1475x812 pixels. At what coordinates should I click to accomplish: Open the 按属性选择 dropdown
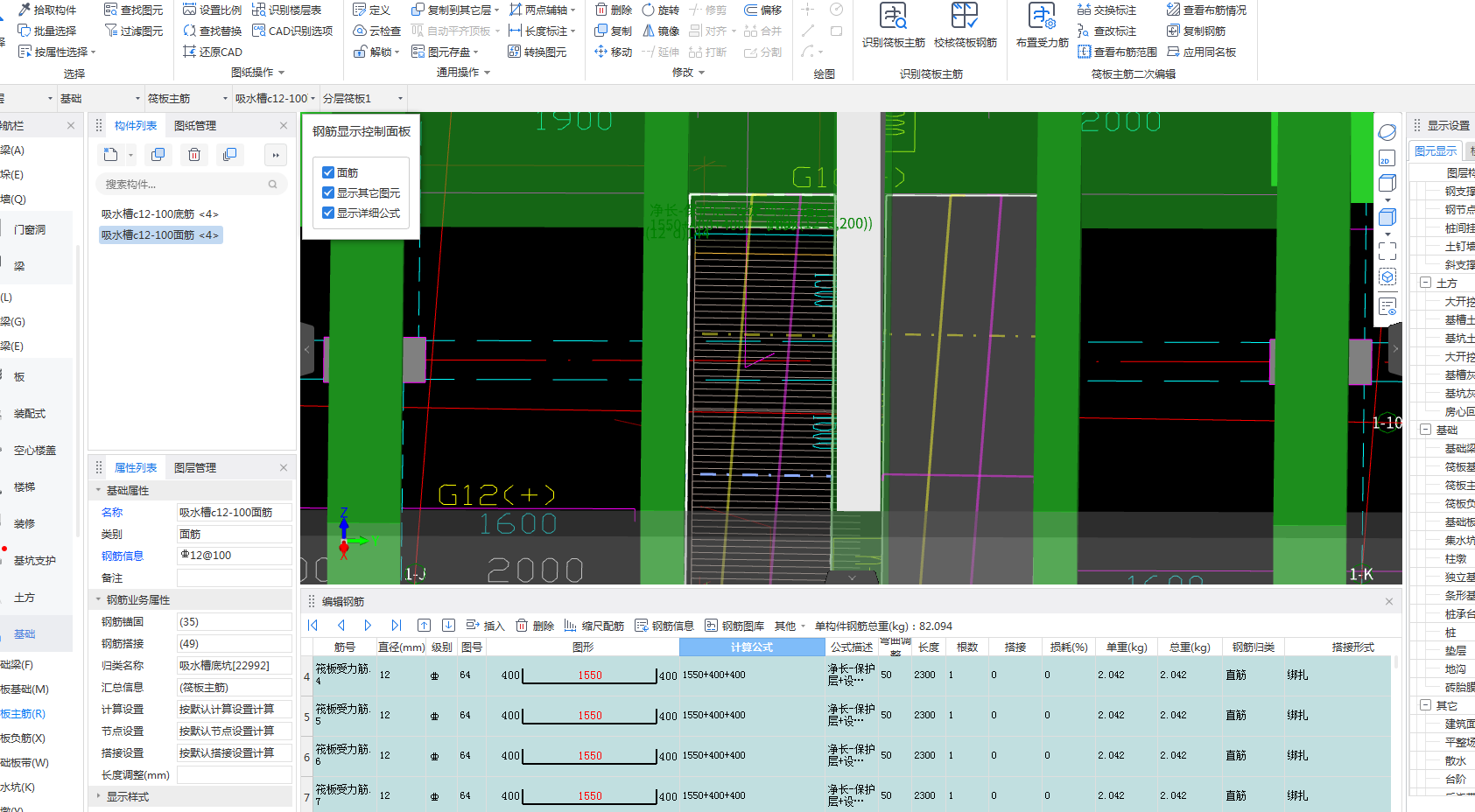coord(57,52)
